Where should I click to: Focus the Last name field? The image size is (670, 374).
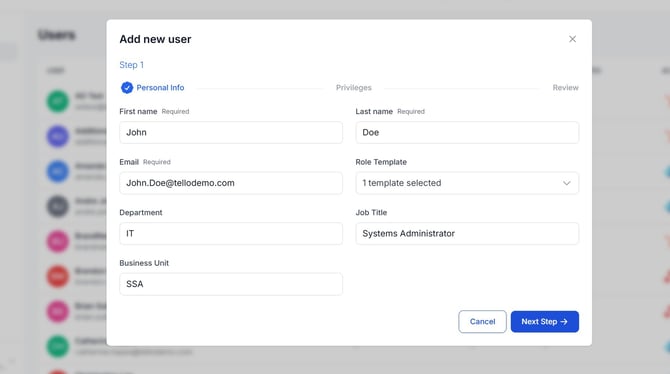[x=467, y=133]
